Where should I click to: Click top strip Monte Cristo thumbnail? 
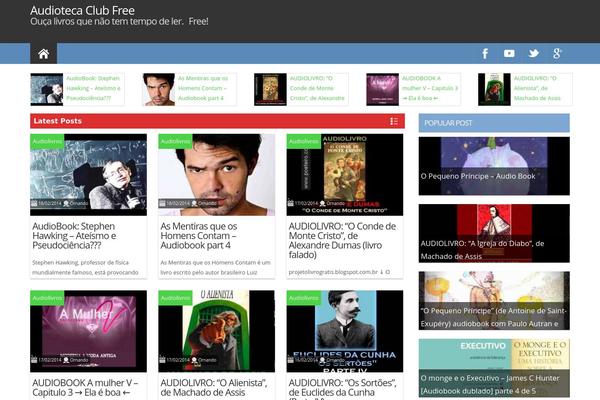[x=270, y=89]
